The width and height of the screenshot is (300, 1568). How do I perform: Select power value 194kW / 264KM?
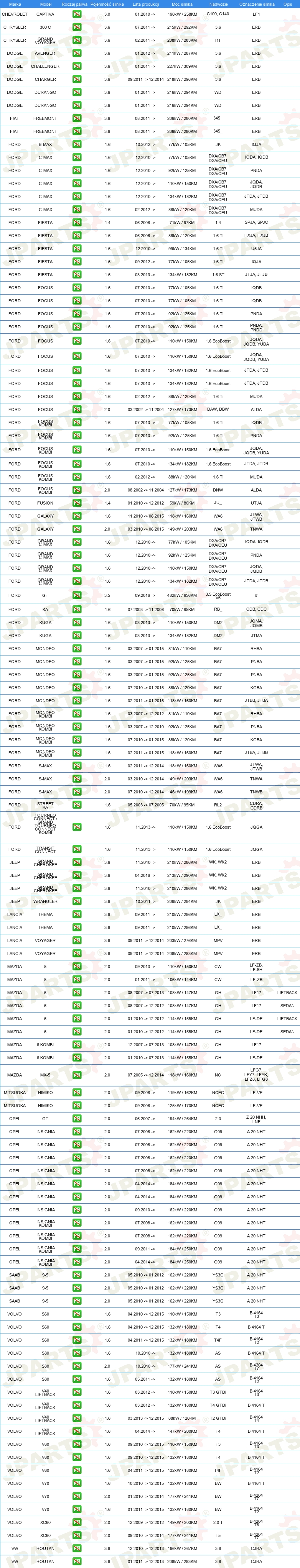(182, 1119)
